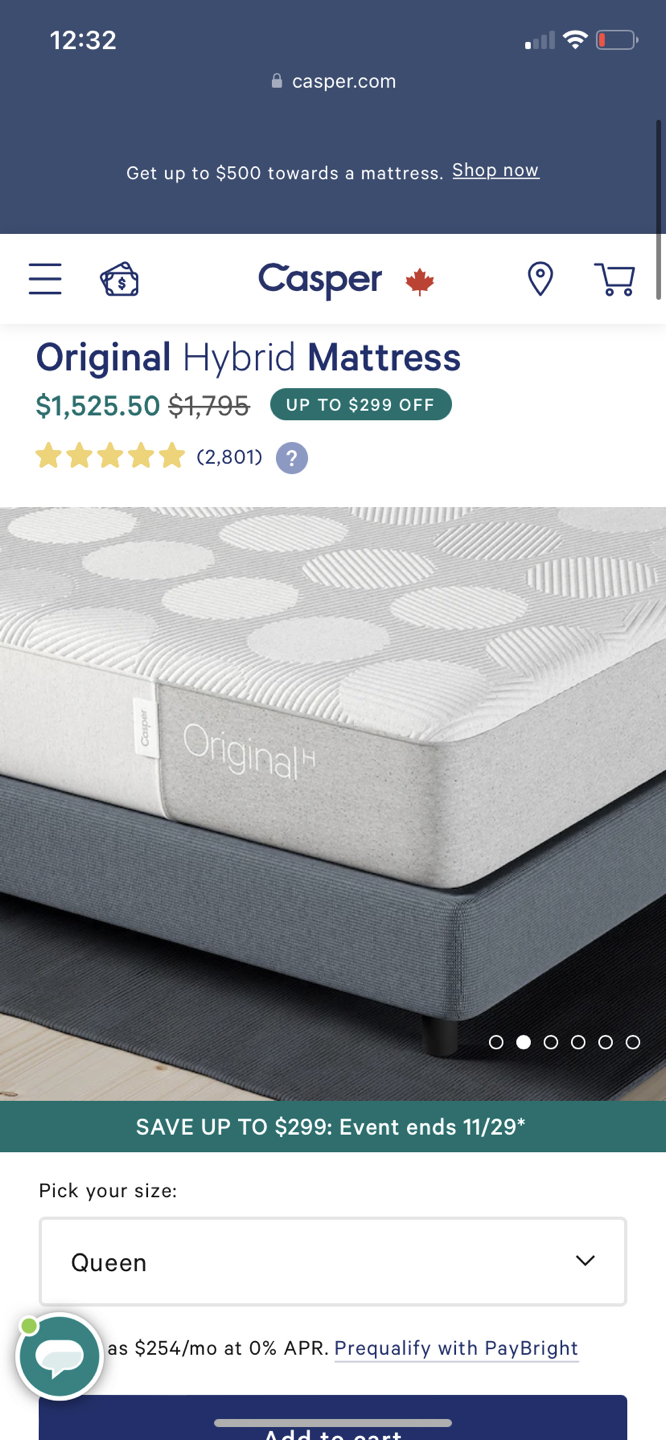Open the shopping cart
Image resolution: width=666 pixels, height=1440 pixels.
pyautogui.click(x=615, y=279)
